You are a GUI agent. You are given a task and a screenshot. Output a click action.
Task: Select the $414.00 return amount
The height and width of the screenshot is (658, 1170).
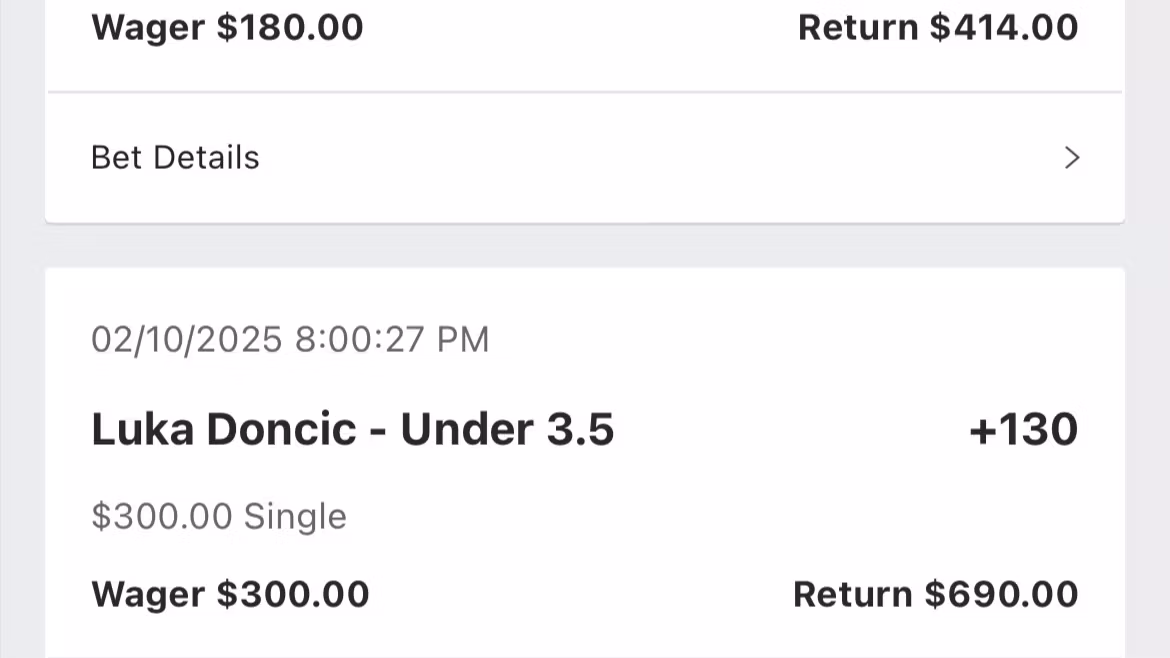point(1003,27)
